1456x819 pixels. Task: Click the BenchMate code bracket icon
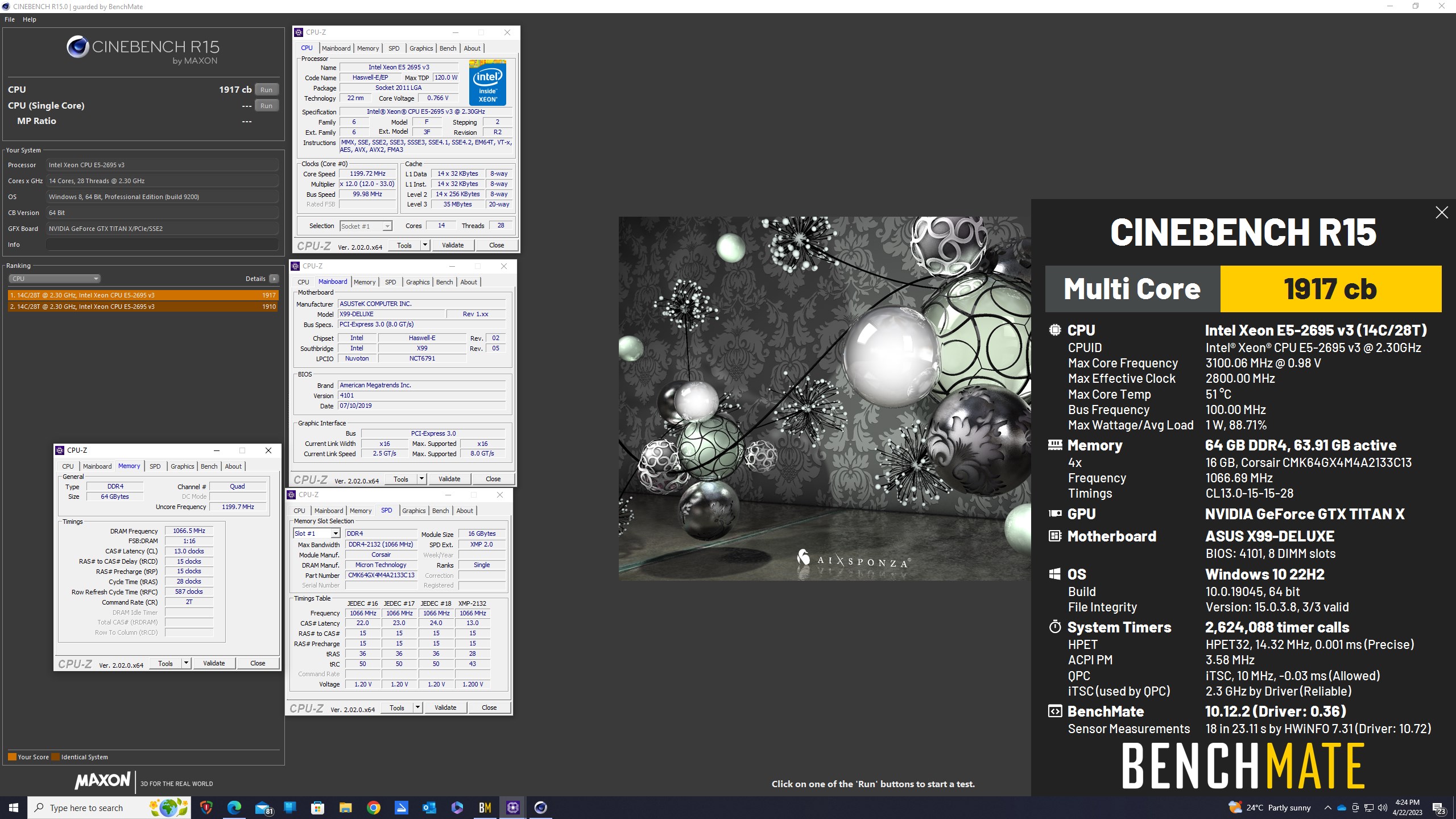[1055, 711]
